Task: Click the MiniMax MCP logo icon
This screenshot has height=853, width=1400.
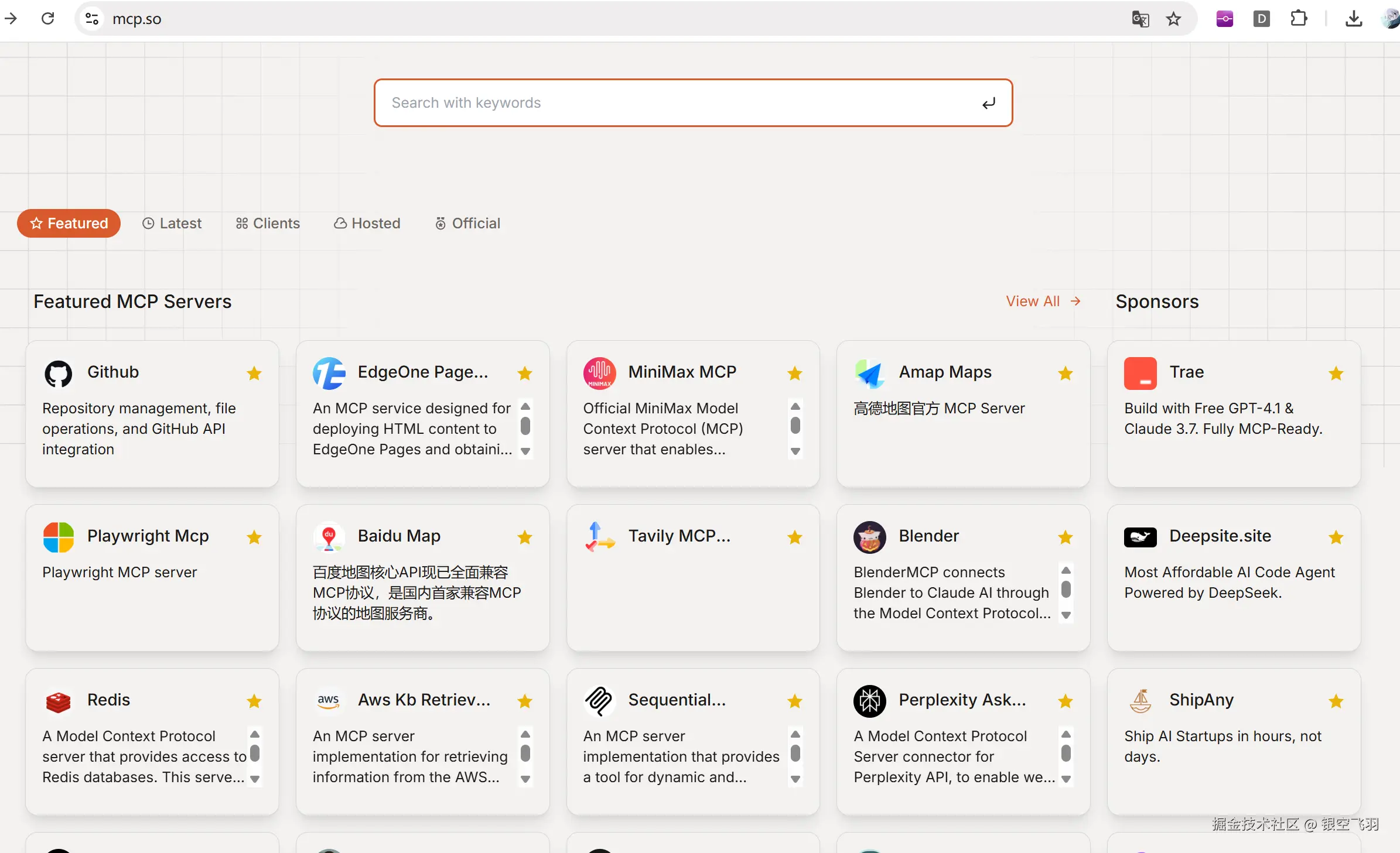Action: pyautogui.click(x=599, y=374)
